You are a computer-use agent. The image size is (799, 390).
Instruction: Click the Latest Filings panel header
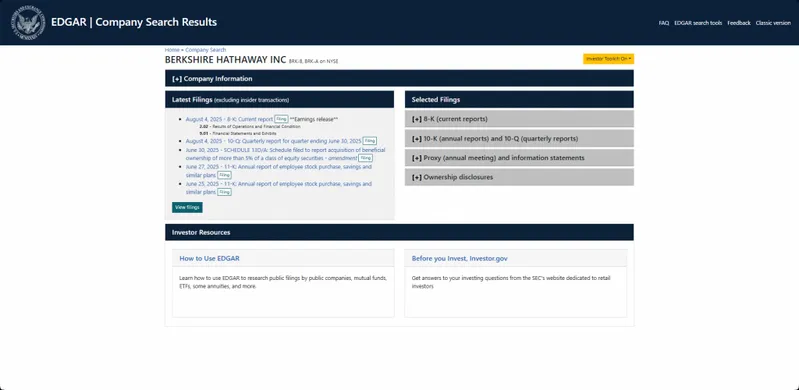279,99
